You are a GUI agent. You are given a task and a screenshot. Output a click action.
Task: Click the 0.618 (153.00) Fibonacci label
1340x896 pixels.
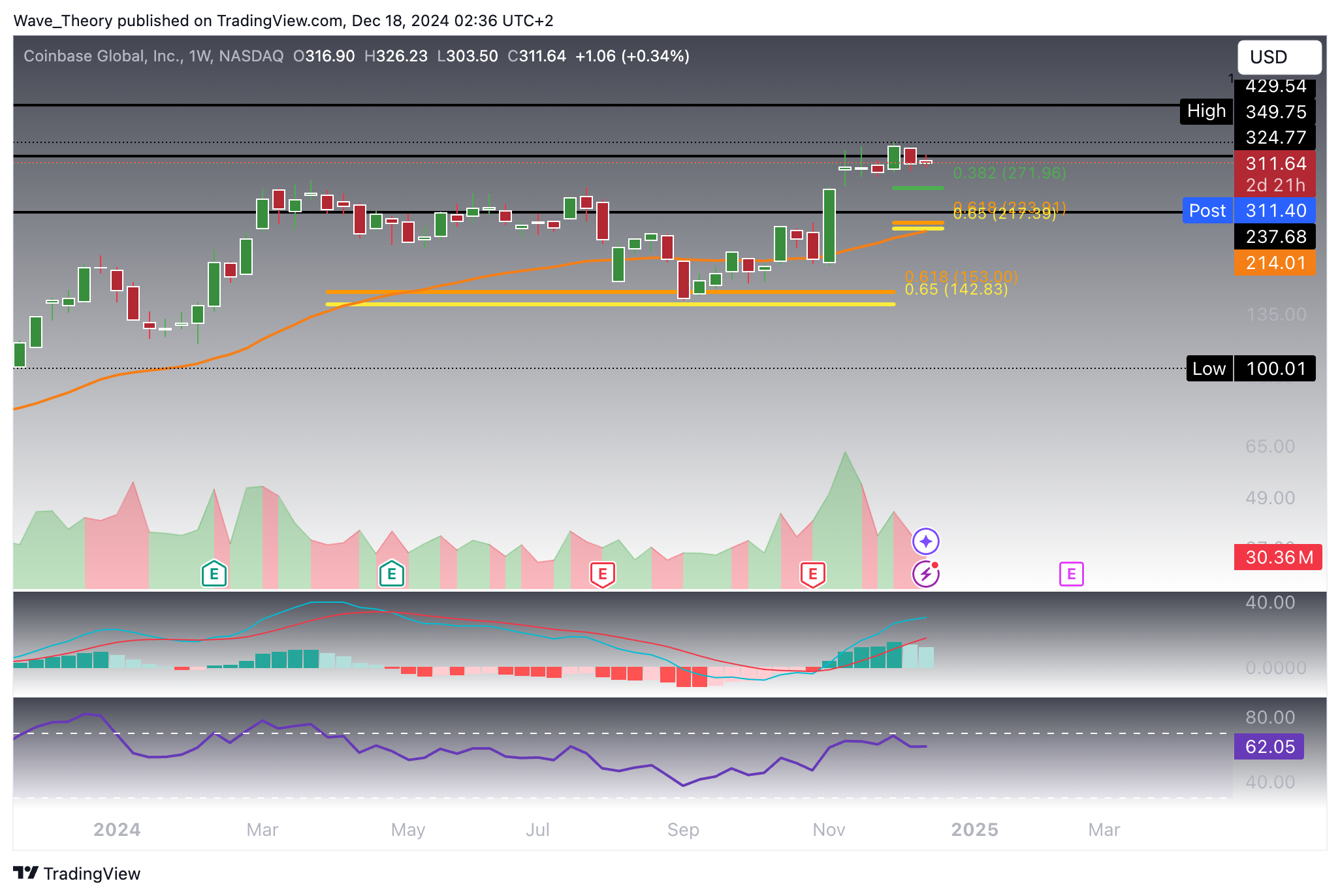(x=961, y=276)
